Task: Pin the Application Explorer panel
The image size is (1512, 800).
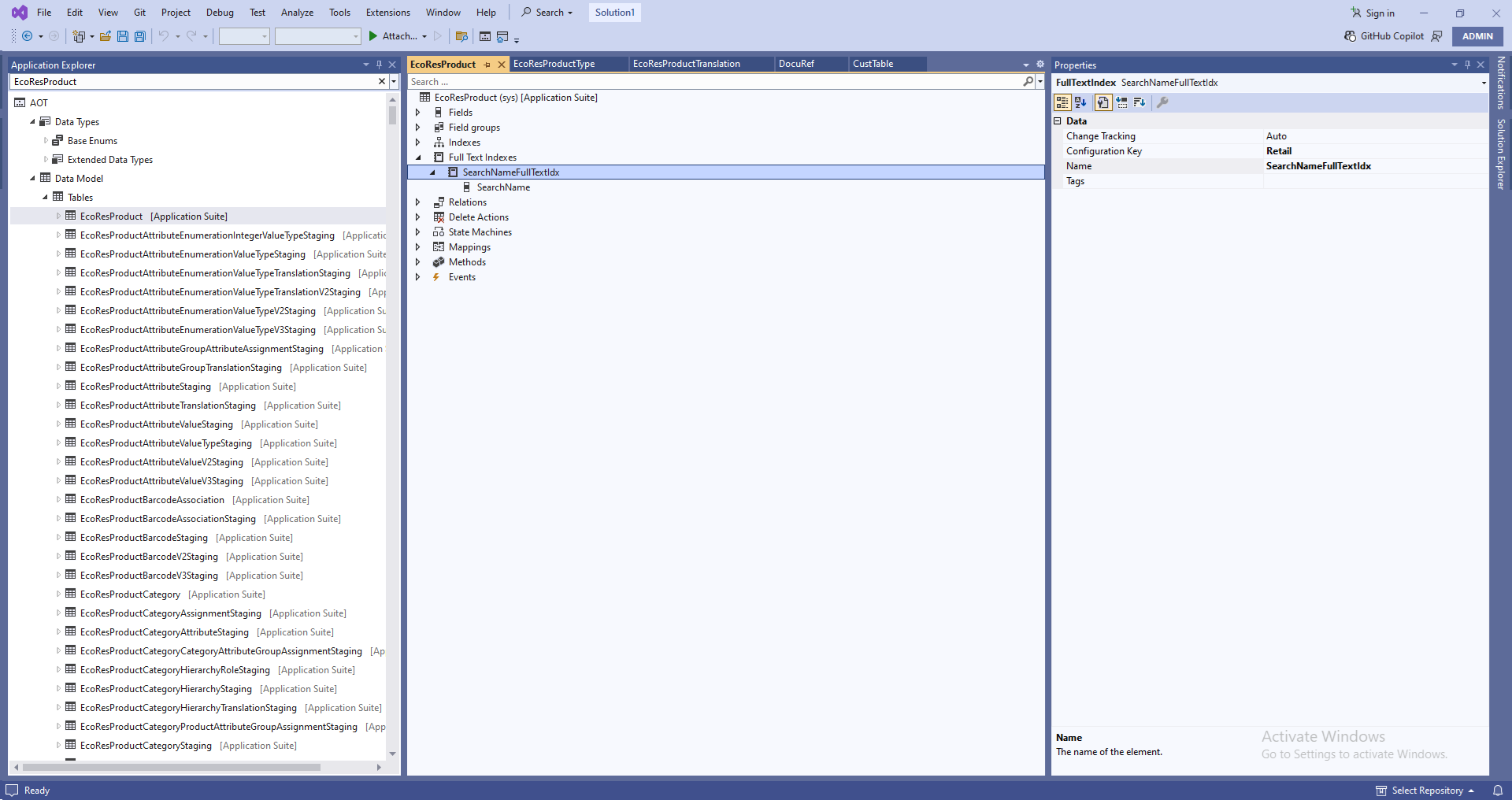Action: [379, 65]
